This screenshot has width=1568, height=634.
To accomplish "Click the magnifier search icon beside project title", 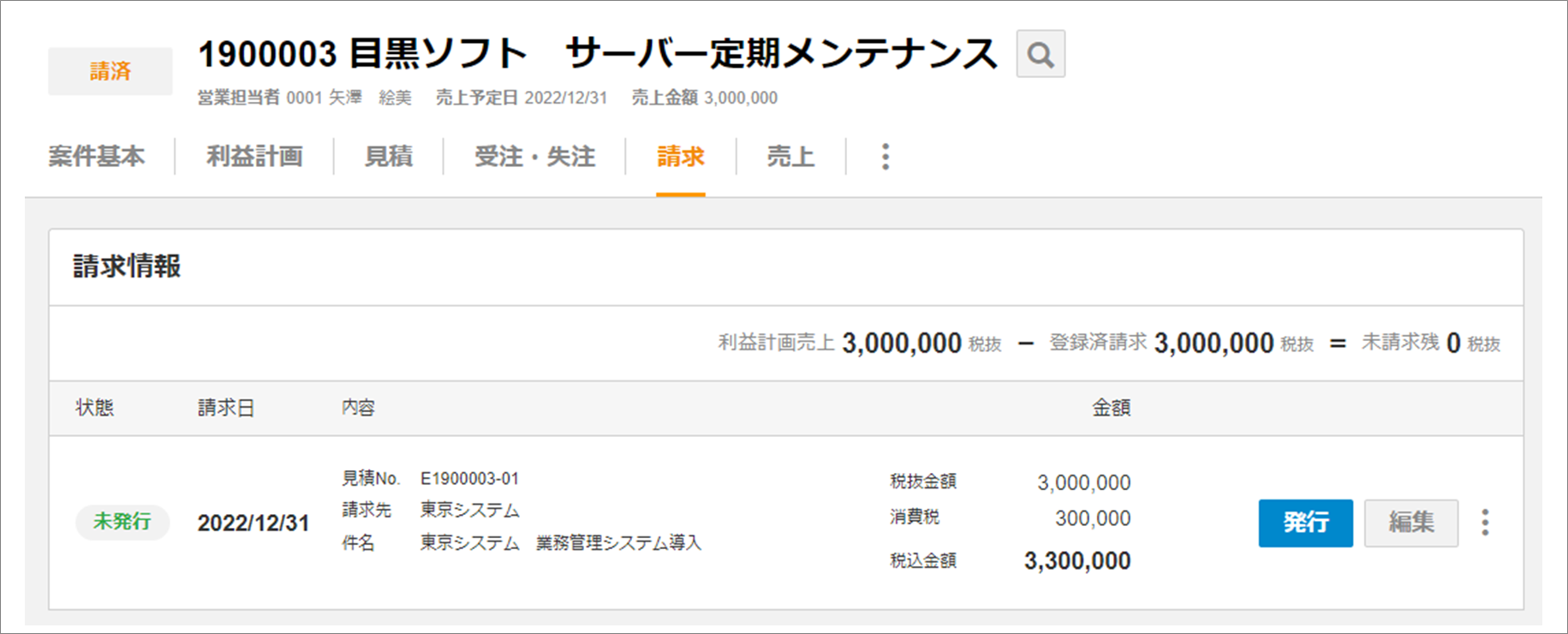I will (1040, 54).
